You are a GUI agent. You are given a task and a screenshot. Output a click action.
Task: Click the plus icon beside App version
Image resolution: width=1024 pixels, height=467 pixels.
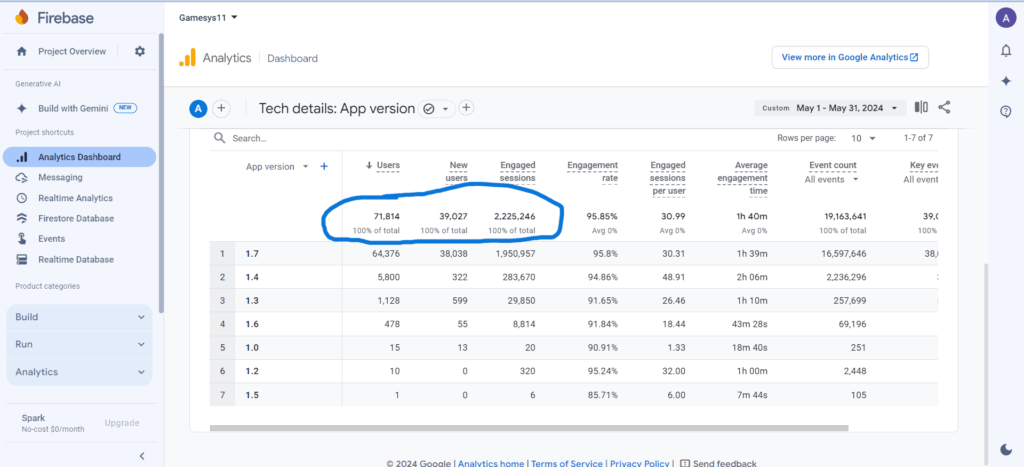(x=324, y=167)
